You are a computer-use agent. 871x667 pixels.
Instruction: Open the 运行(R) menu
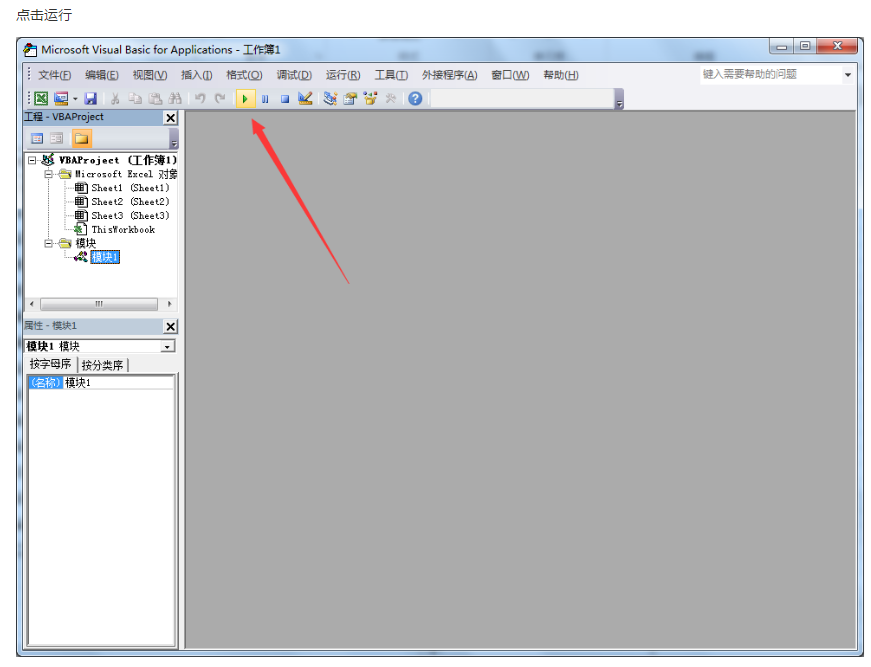point(343,75)
